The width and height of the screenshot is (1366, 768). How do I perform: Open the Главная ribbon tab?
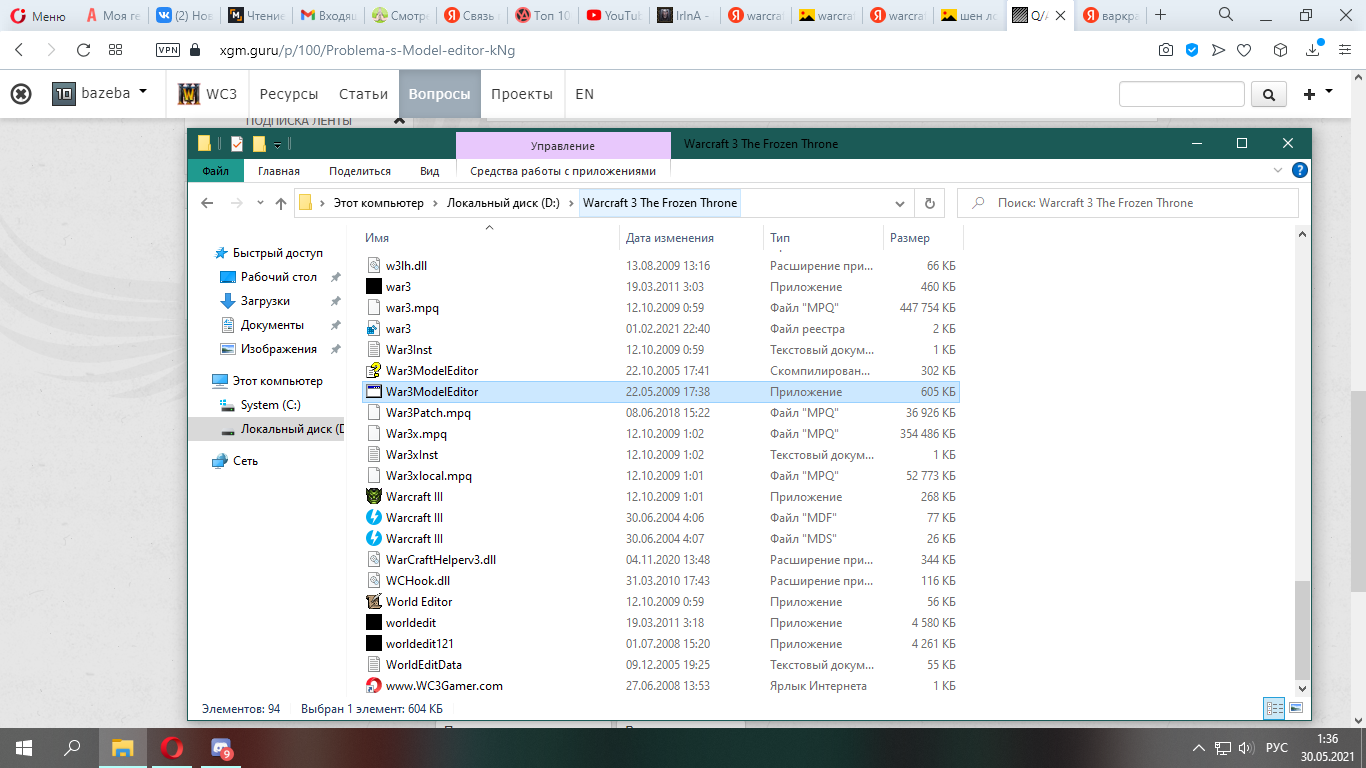(279, 171)
